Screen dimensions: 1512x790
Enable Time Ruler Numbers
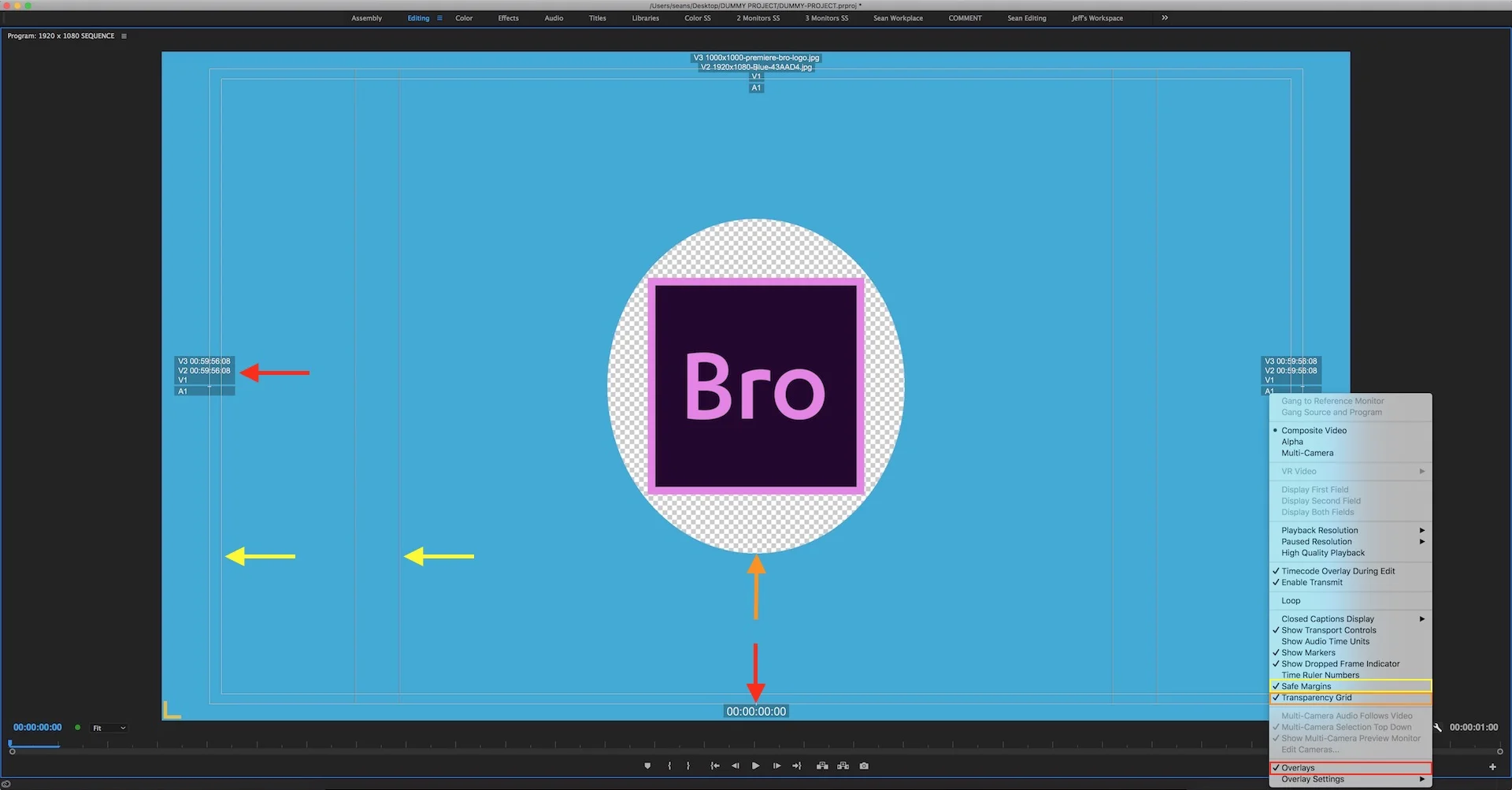[1351, 675]
